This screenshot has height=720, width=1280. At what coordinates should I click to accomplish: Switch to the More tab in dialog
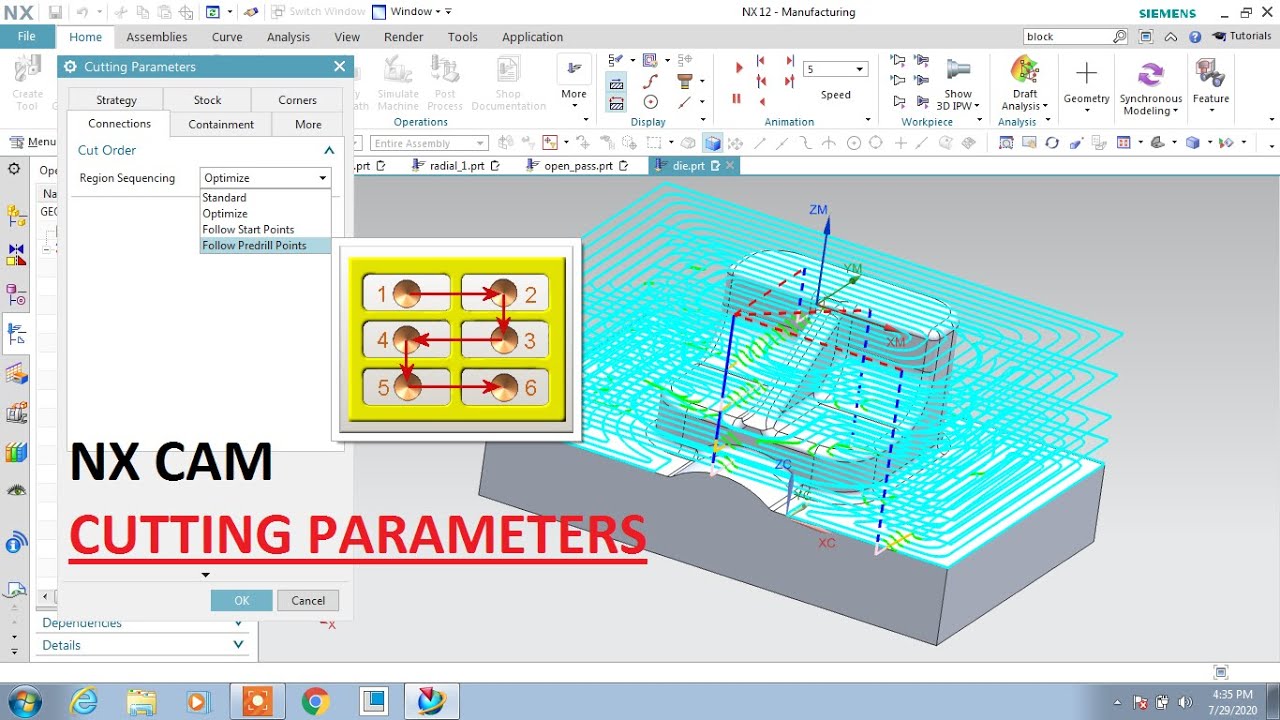point(308,124)
